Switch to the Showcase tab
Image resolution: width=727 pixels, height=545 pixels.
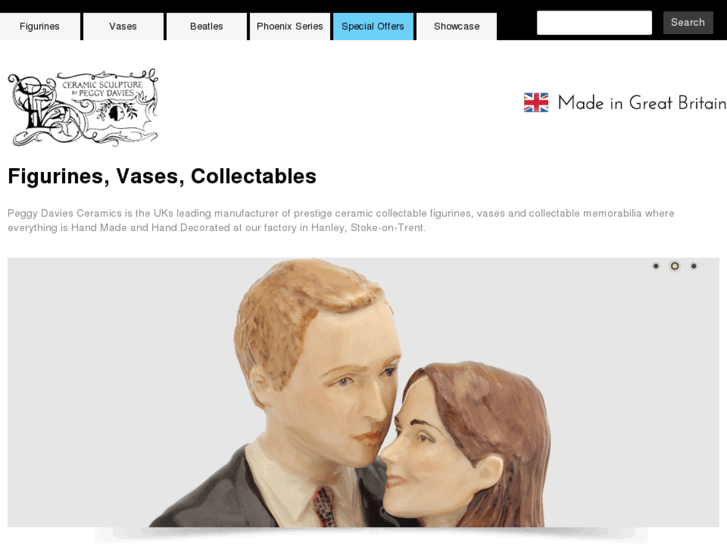tap(457, 26)
